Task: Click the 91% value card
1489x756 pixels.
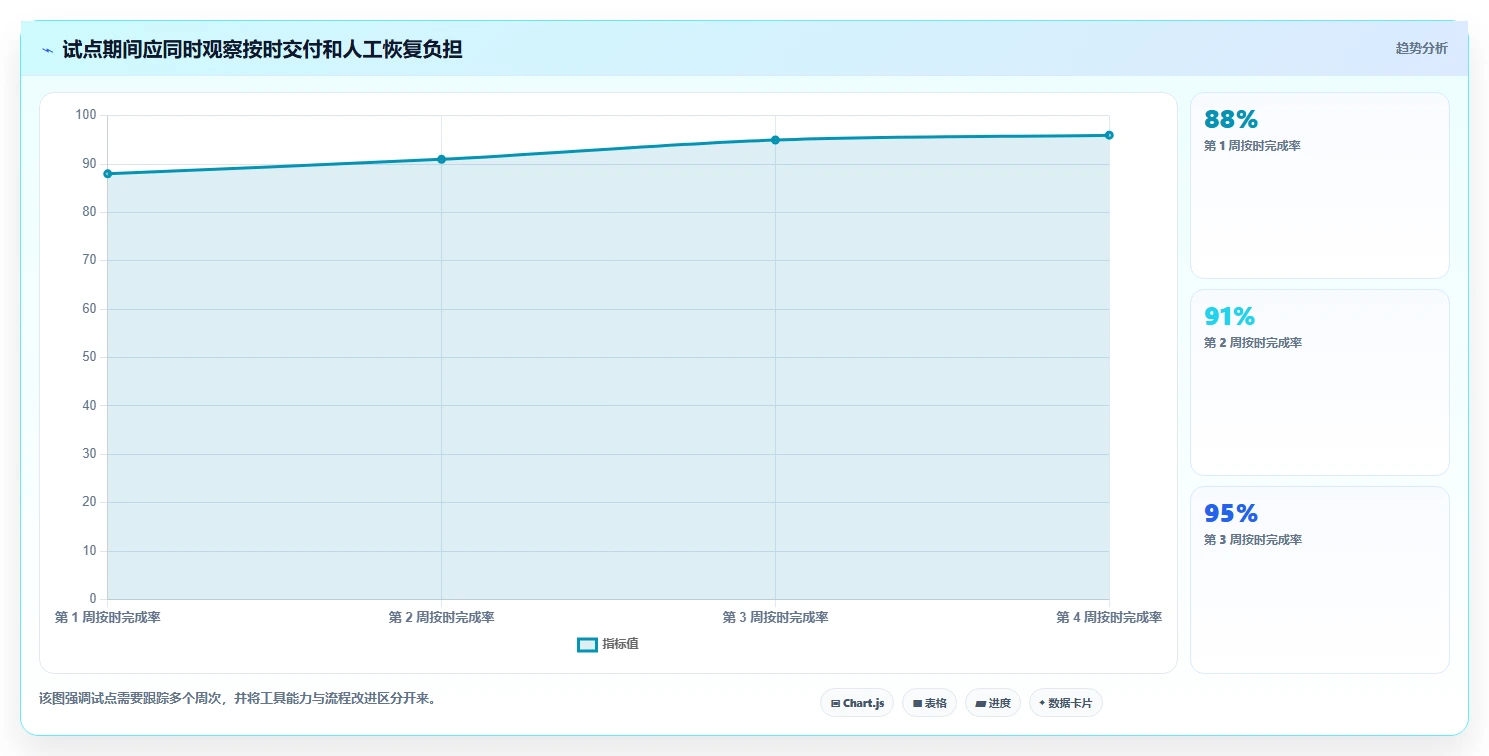Action: (x=1319, y=382)
